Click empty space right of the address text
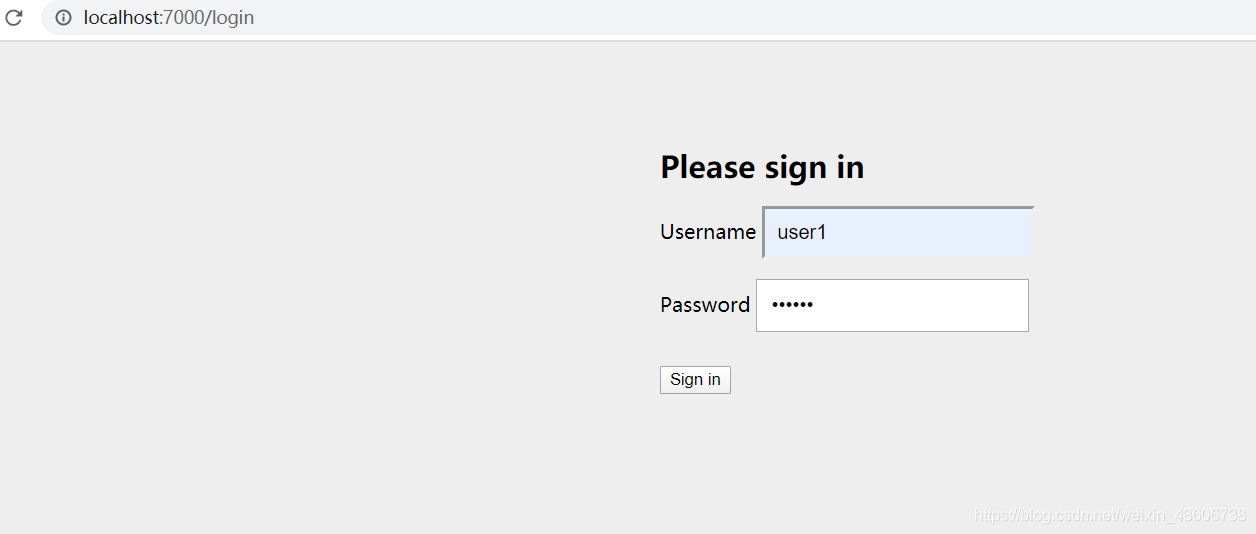The image size is (1256, 534). (700, 18)
